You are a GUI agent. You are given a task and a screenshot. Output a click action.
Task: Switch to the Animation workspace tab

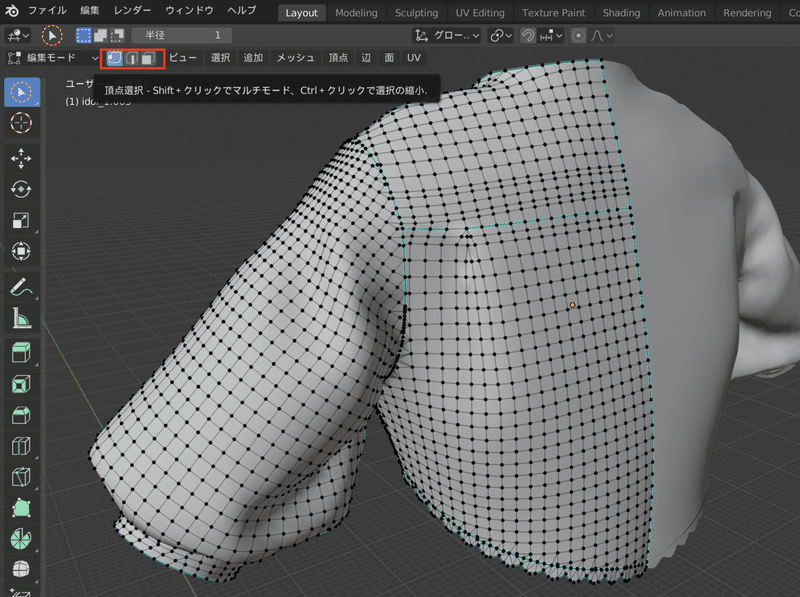tap(682, 13)
